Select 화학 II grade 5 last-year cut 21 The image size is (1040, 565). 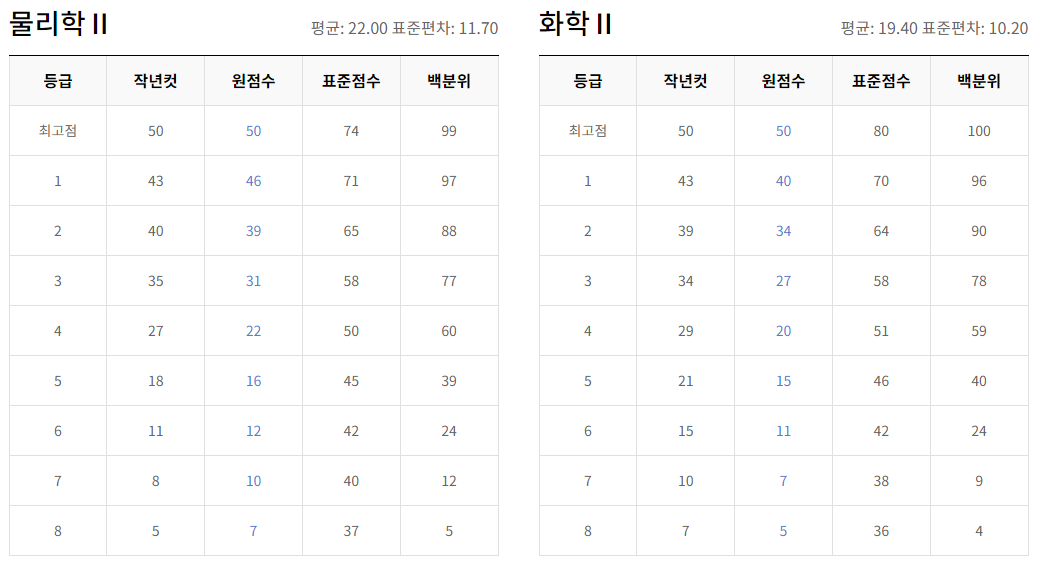click(686, 381)
